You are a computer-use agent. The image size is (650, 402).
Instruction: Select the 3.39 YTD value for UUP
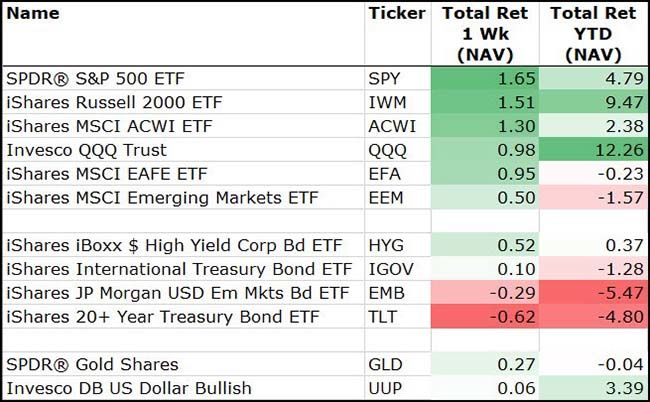pos(593,389)
